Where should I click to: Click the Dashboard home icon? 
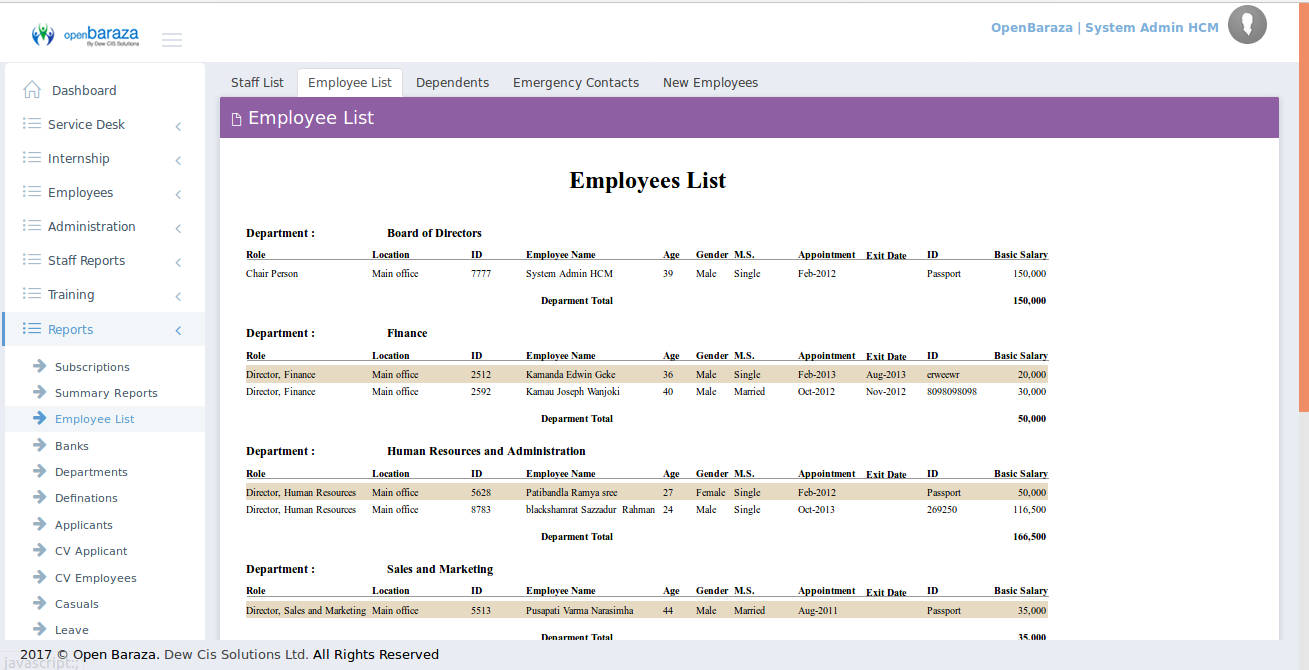point(32,90)
